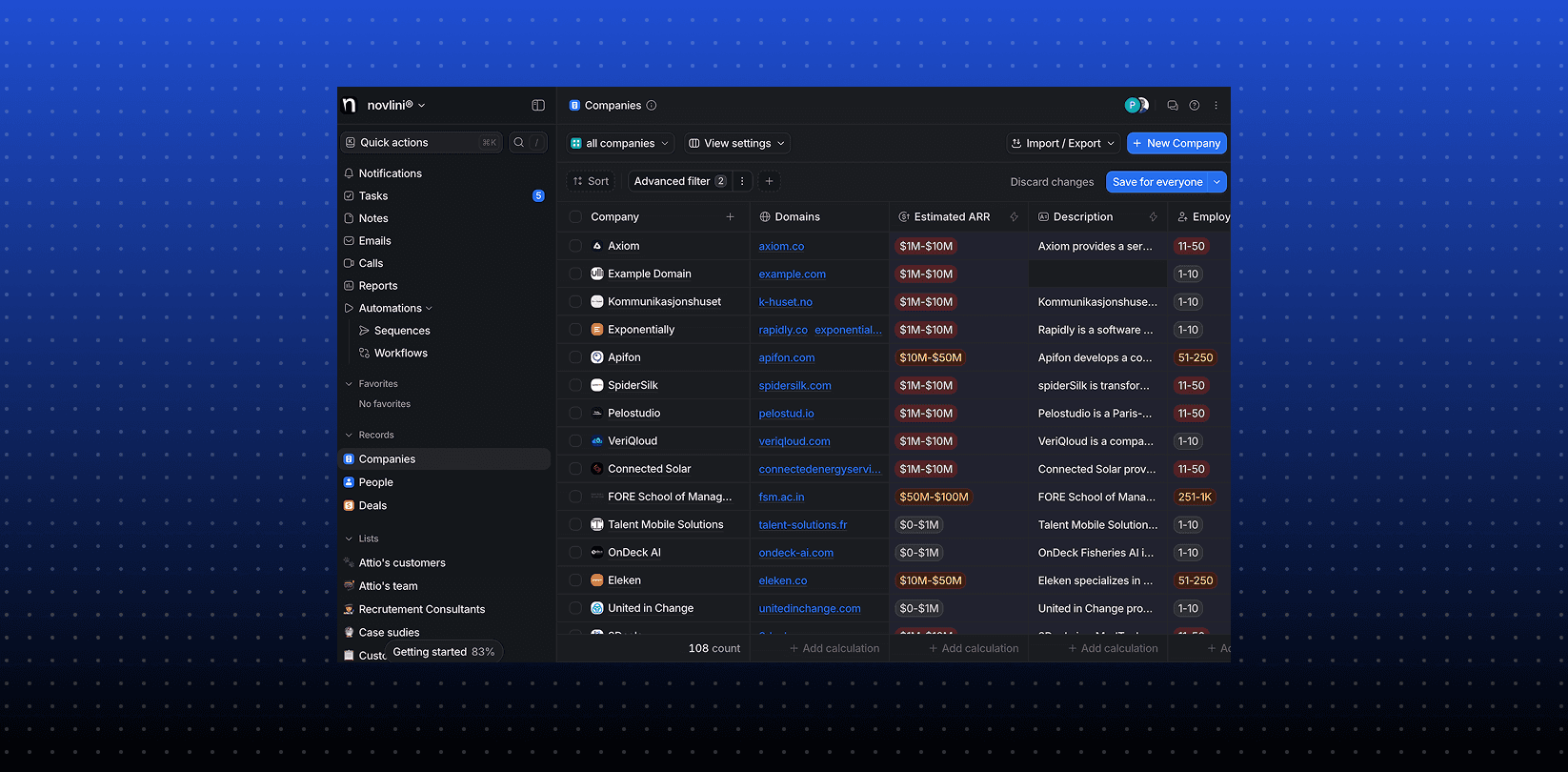The image size is (1568, 772).
Task: Select the SpiderSilk row checkbox
Action: (x=575, y=385)
